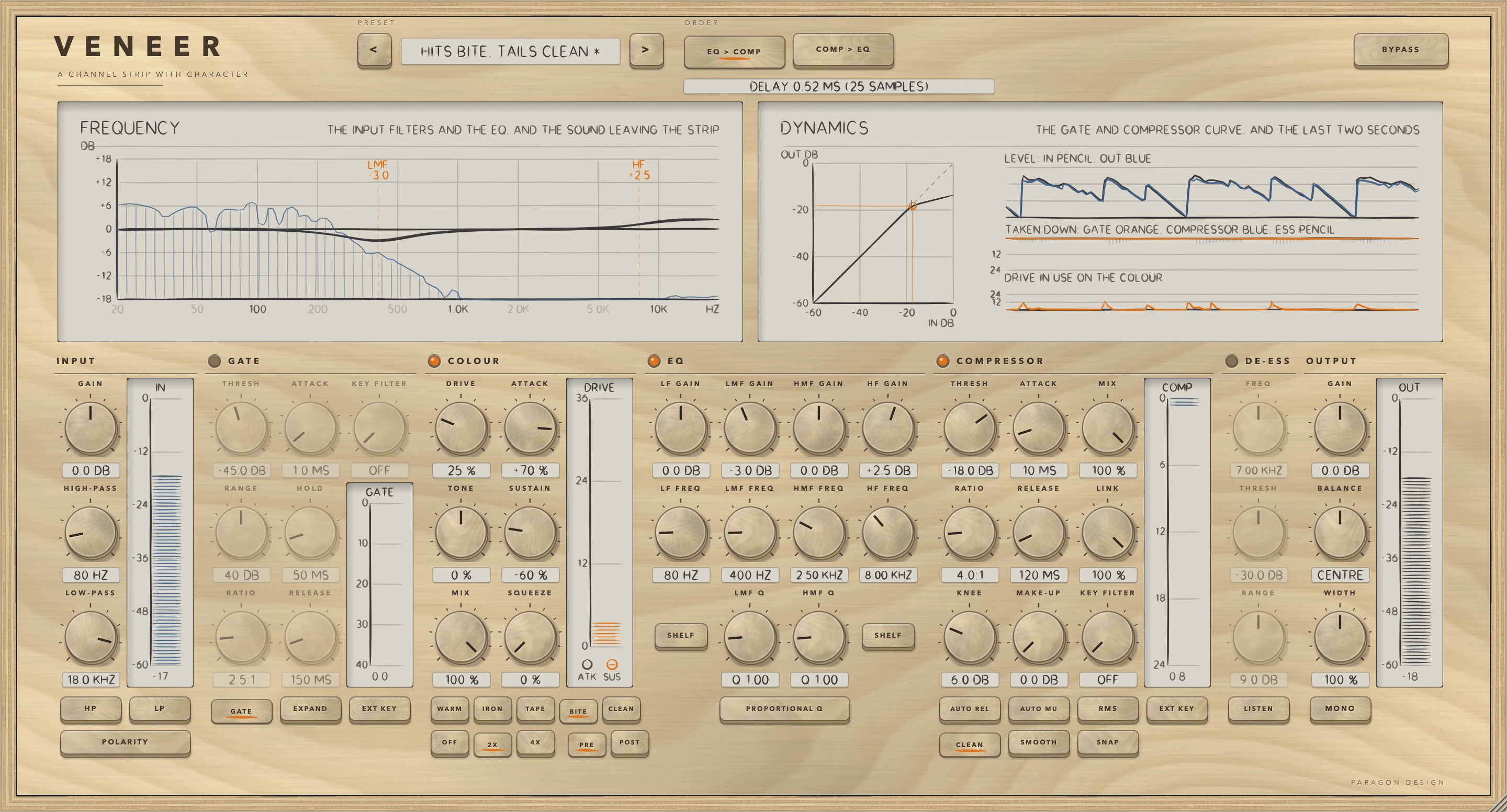Toggle the De-Ess Listen button
Screen dimensions: 1507x812
[x=1258, y=709]
